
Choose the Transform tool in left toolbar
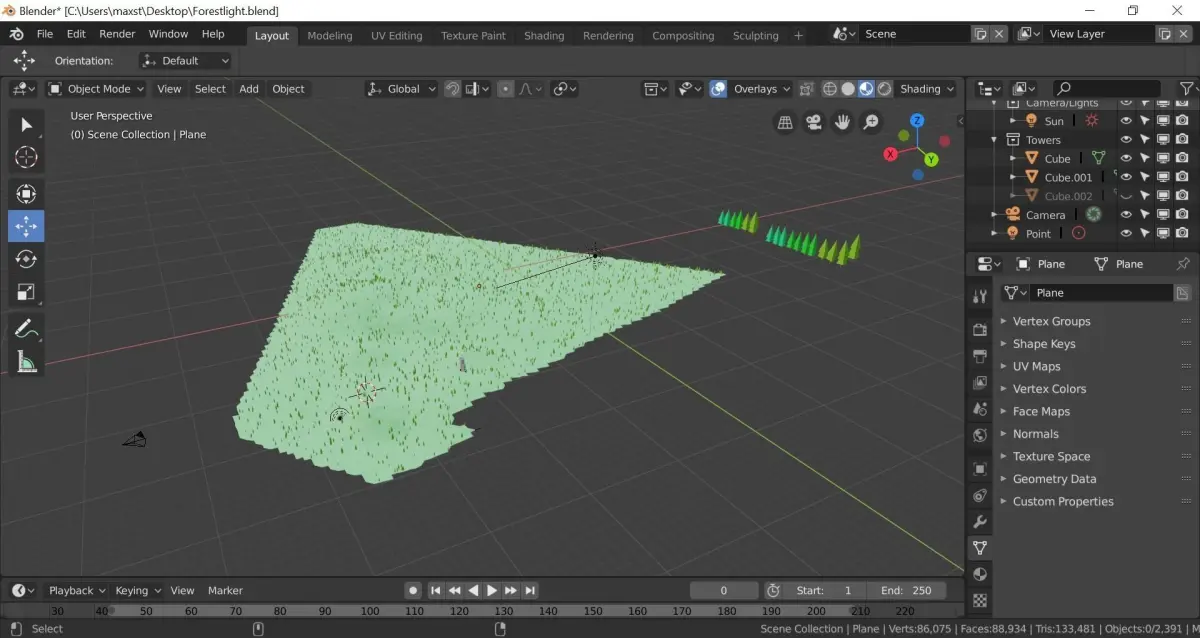pyautogui.click(x=26, y=193)
